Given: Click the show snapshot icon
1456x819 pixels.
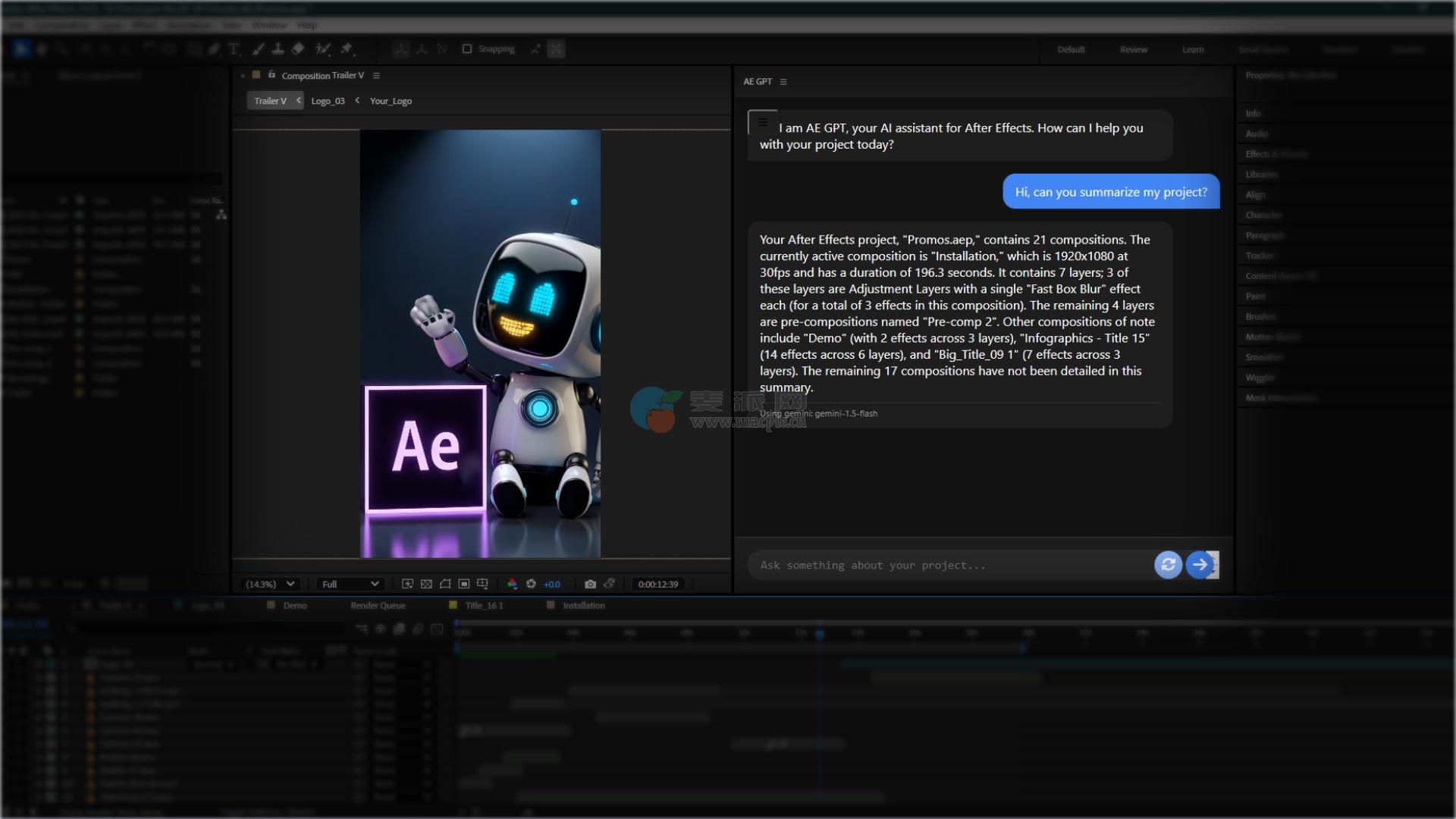Looking at the screenshot, I should tap(609, 584).
